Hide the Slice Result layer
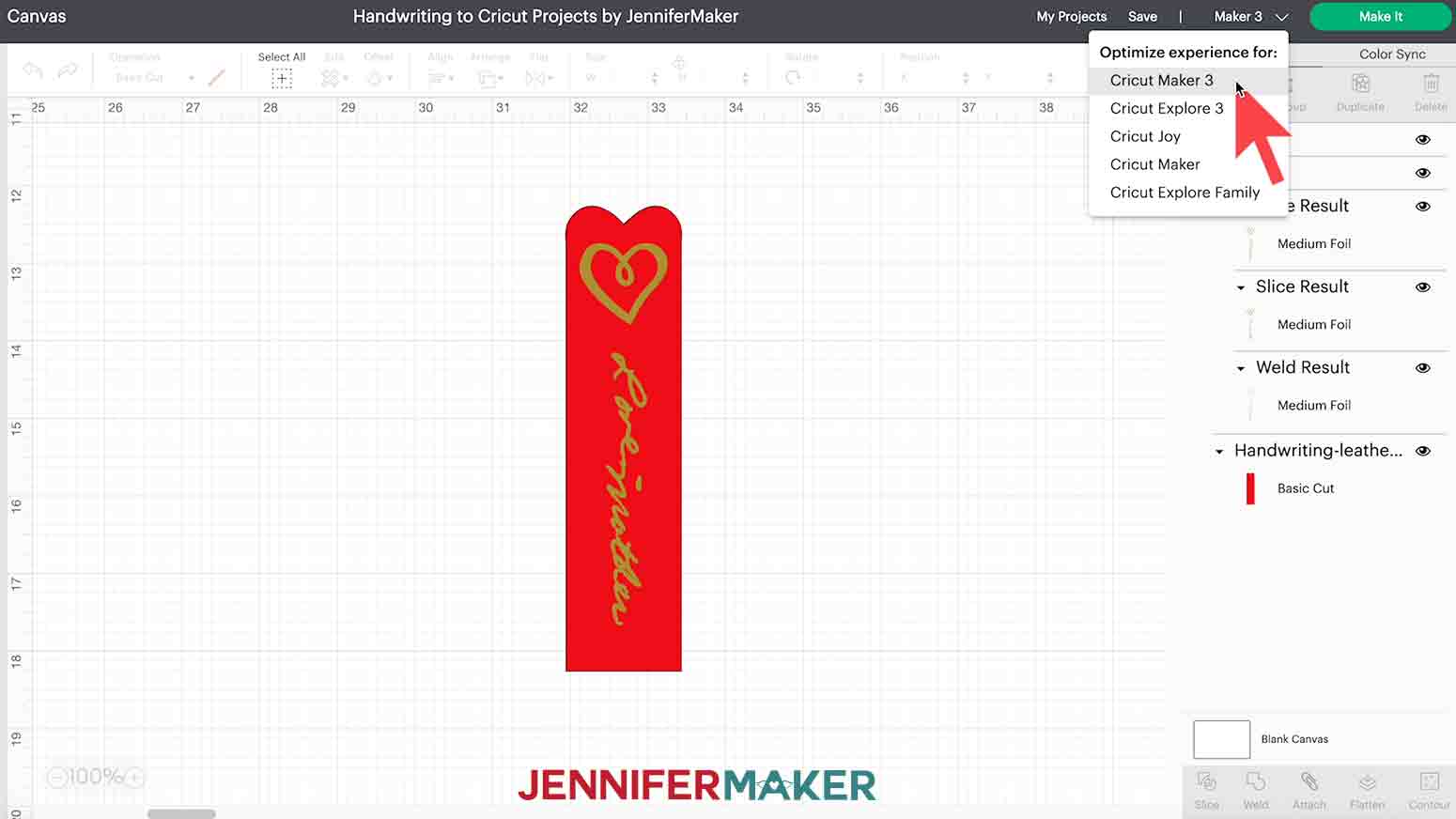 pos(1423,287)
